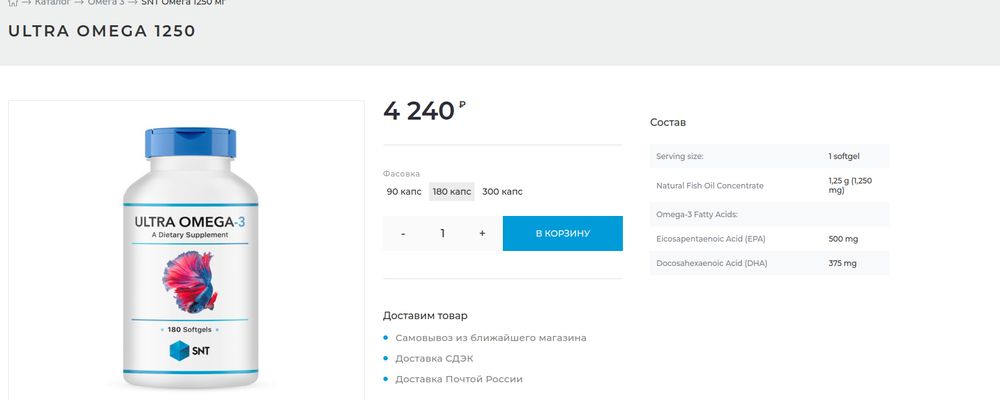Select the 90 капс packaging option
This screenshot has height=400, width=1000.
[404, 191]
